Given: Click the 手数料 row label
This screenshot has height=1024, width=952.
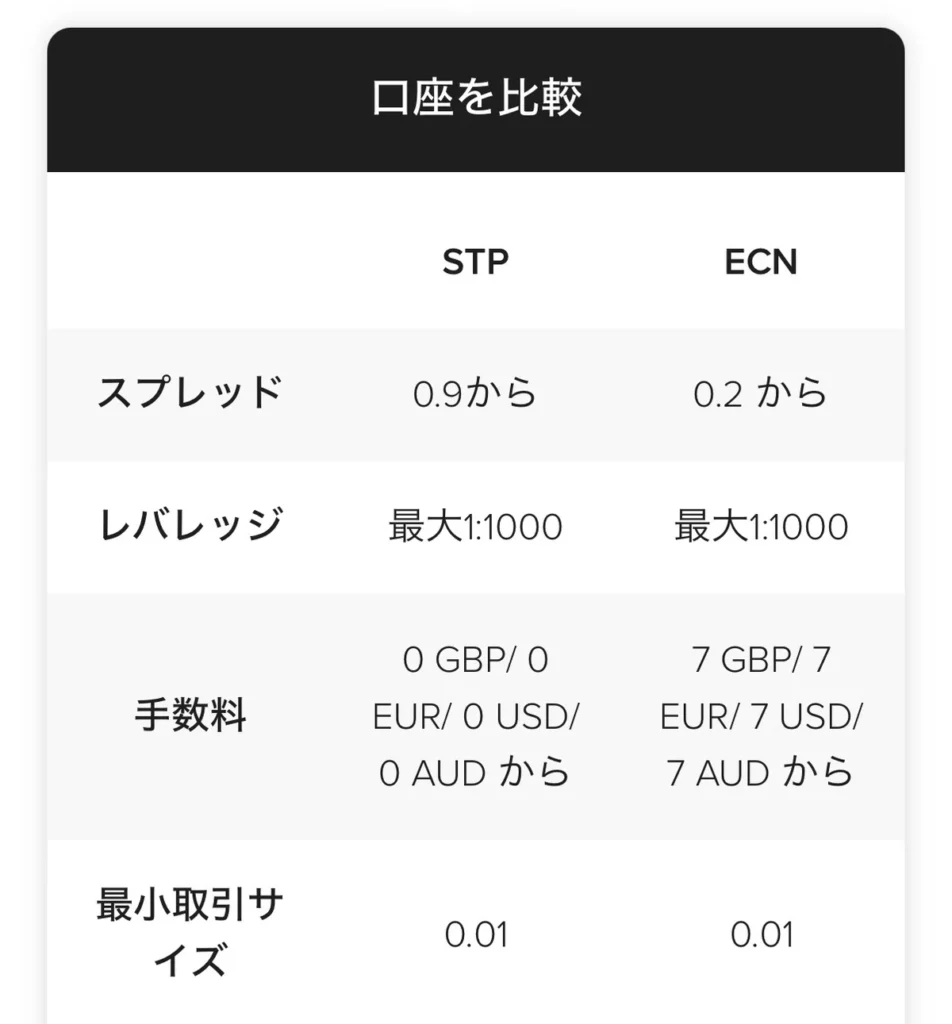Looking at the screenshot, I should point(190,716).
